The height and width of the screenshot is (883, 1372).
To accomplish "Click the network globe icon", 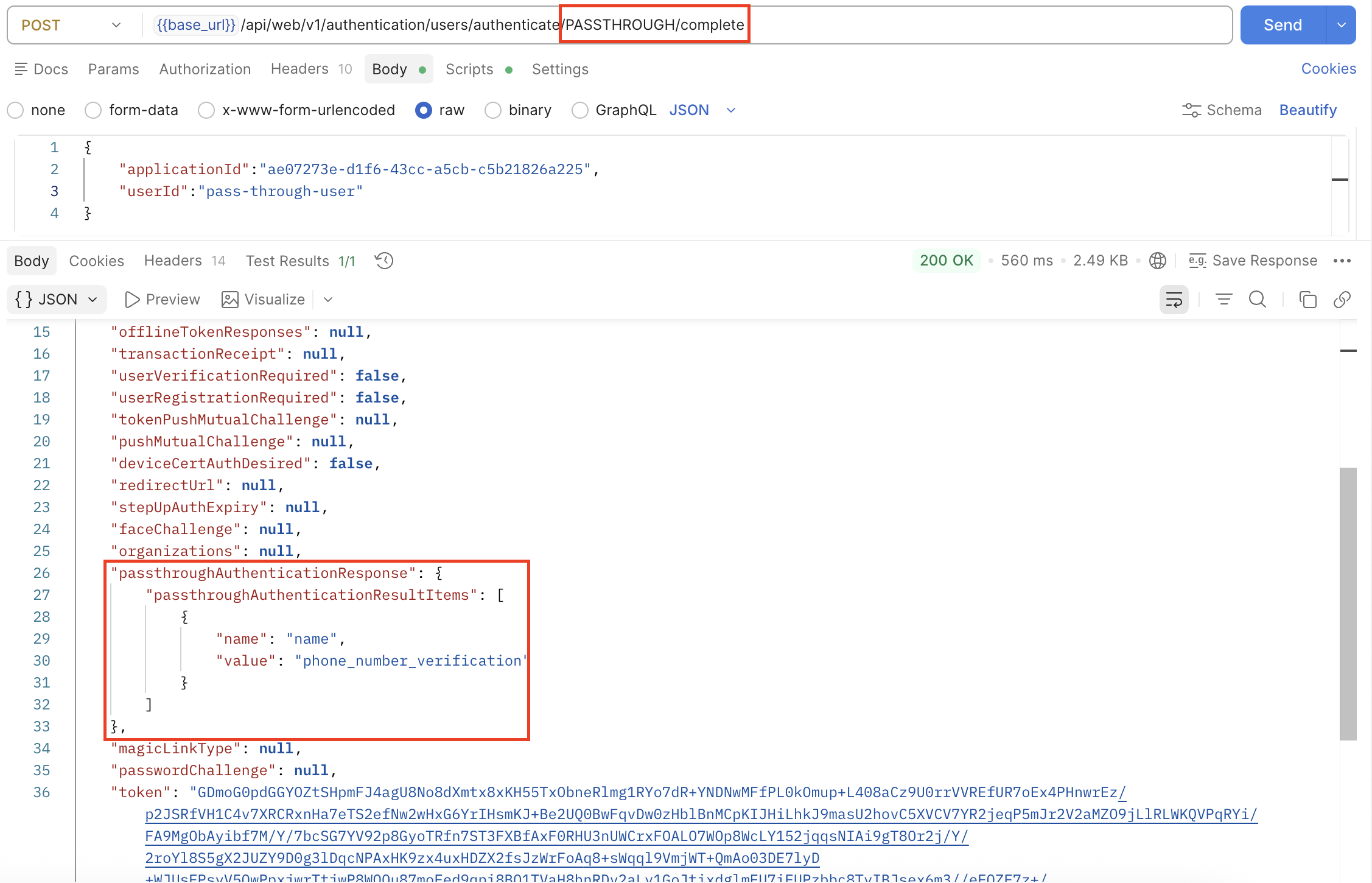I will [x=1158, y=261].
